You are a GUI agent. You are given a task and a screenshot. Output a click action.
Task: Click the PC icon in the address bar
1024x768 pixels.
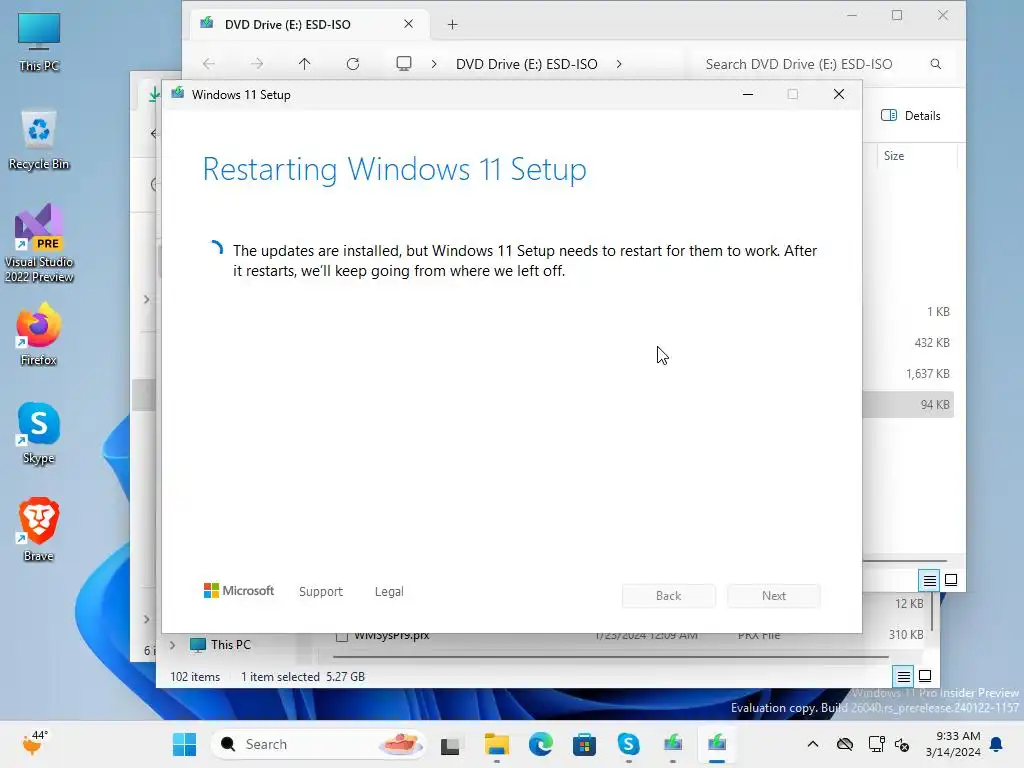[404, 63]
